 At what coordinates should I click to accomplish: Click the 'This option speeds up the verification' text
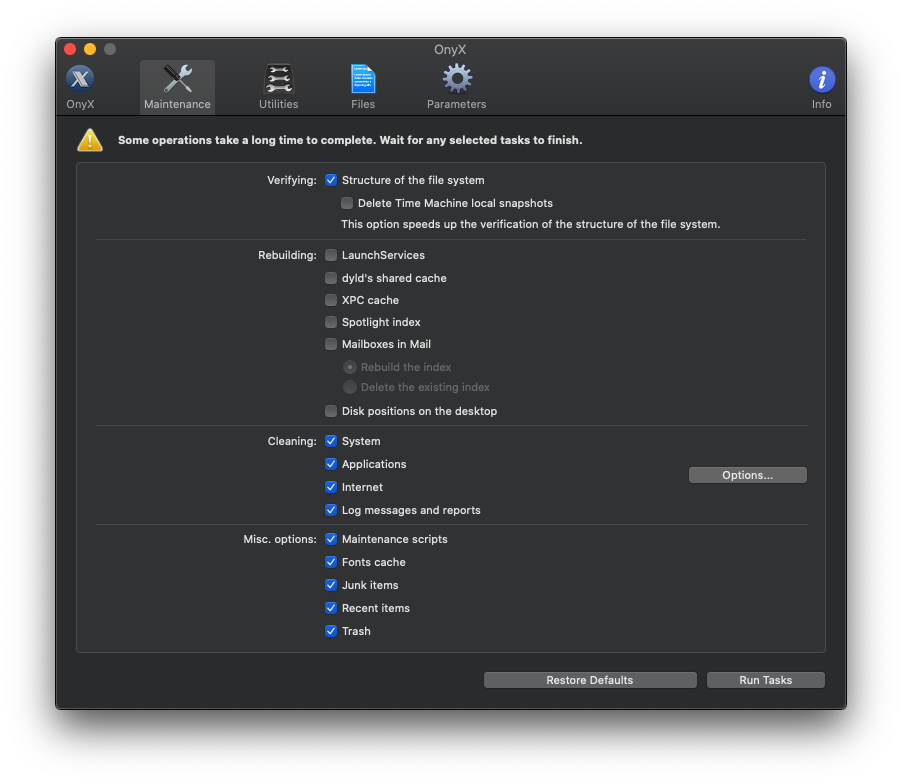coord(530,224)
